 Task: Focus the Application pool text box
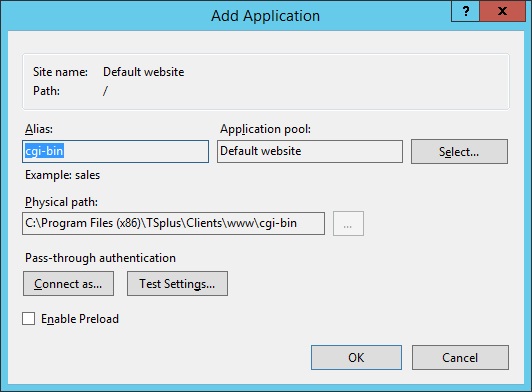click(310, 151)
